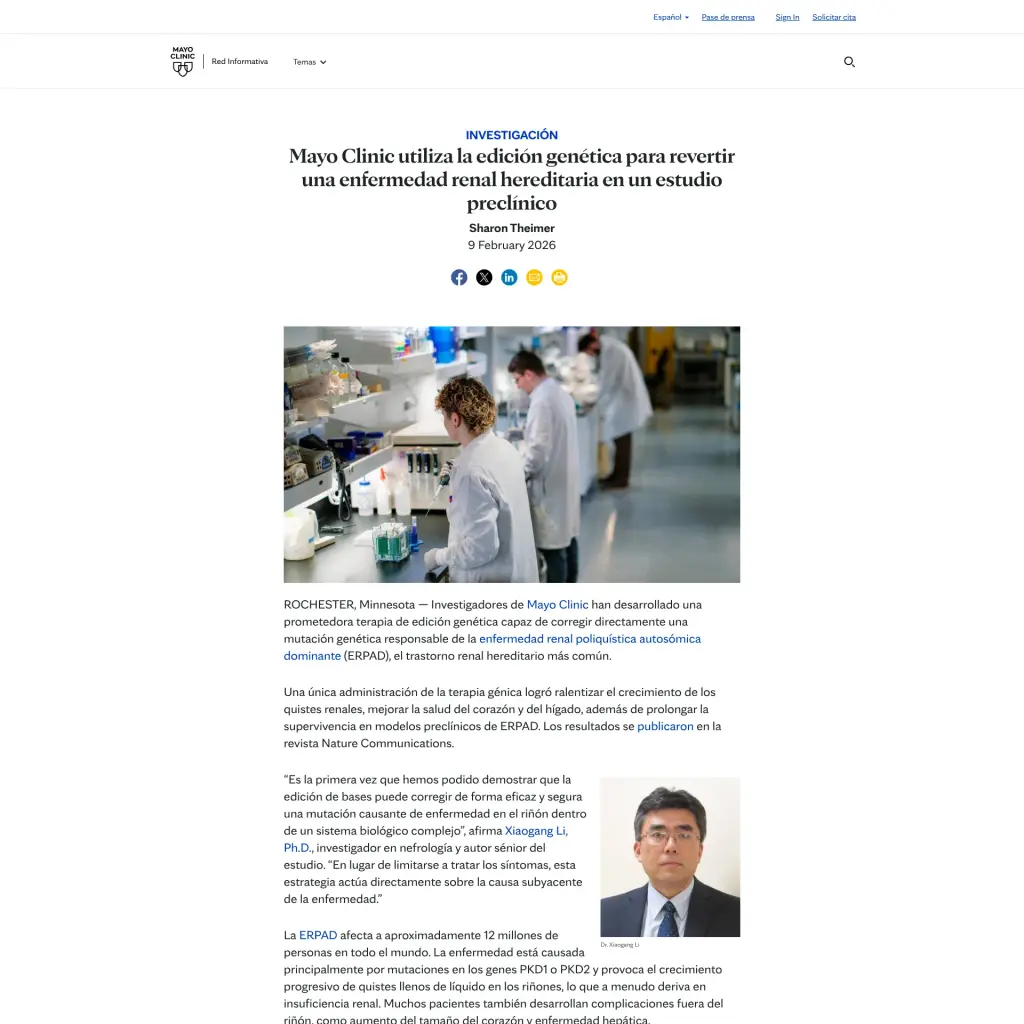Expand the Temas menu
The image size is (1024, 1024).
[x=310, y=62]
